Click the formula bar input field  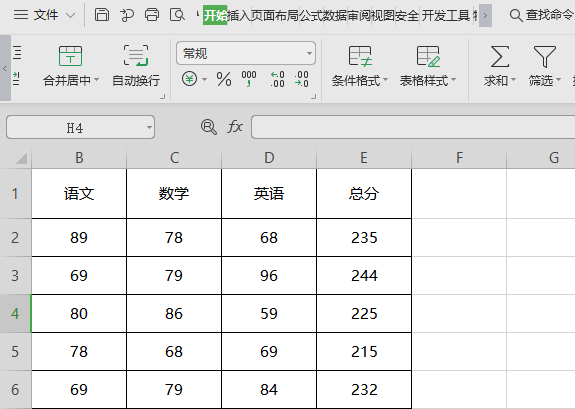tap(413, 127)
